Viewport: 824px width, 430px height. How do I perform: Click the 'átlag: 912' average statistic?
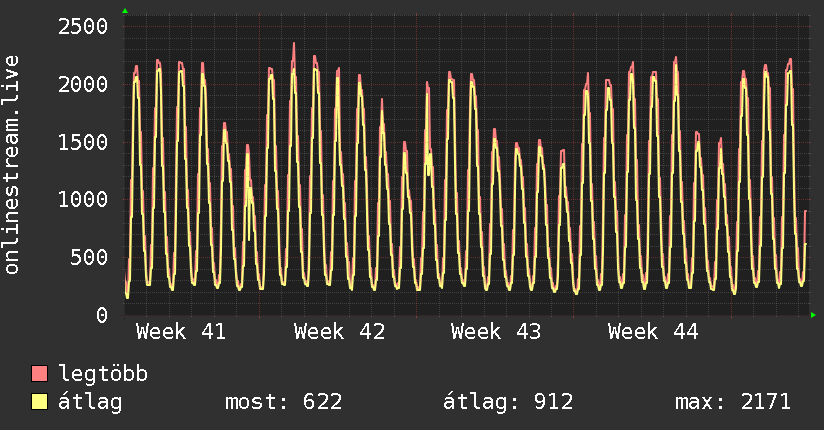[508, 402]
